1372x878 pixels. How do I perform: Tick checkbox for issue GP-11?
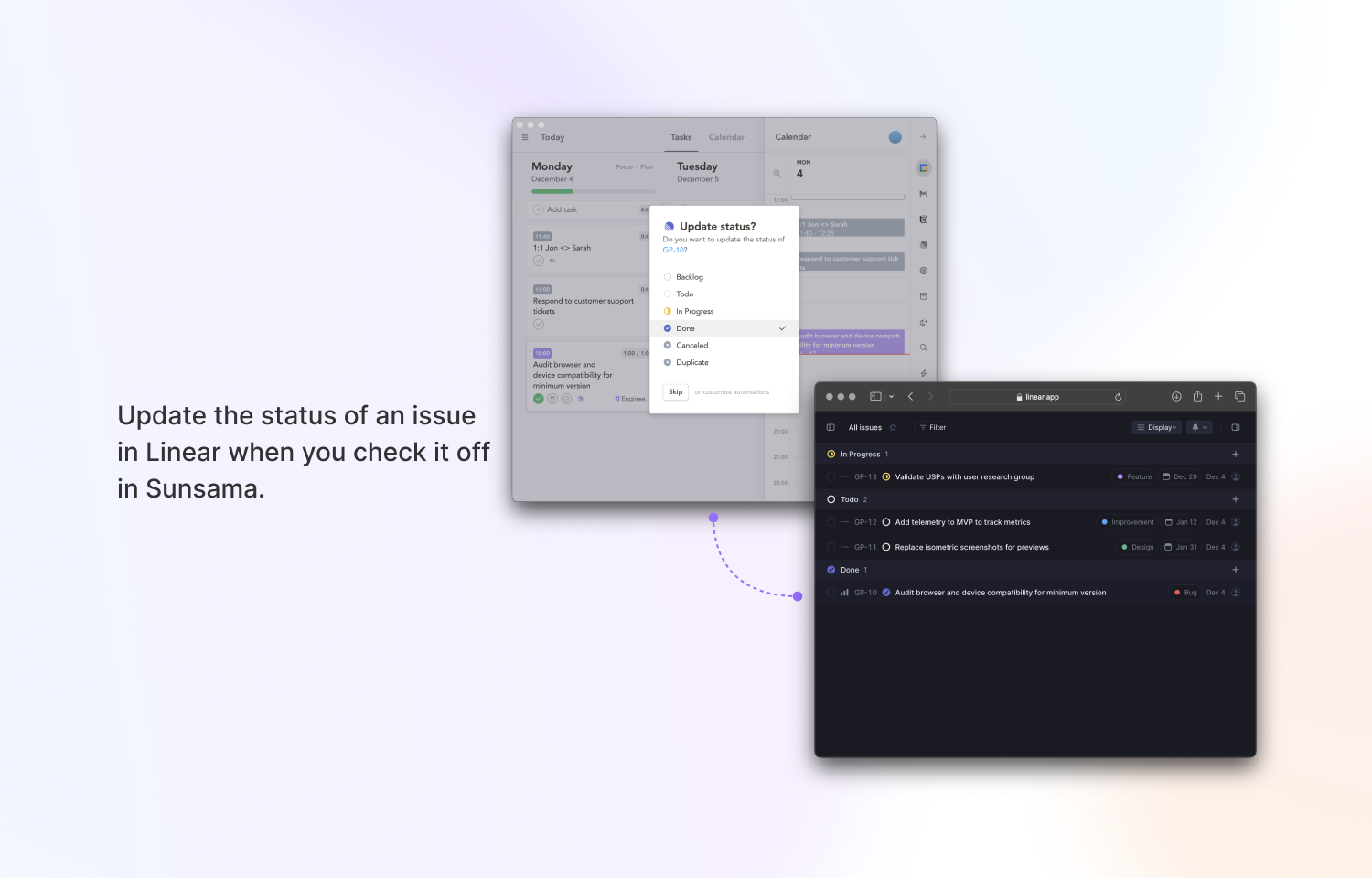(x=831, y=547)
